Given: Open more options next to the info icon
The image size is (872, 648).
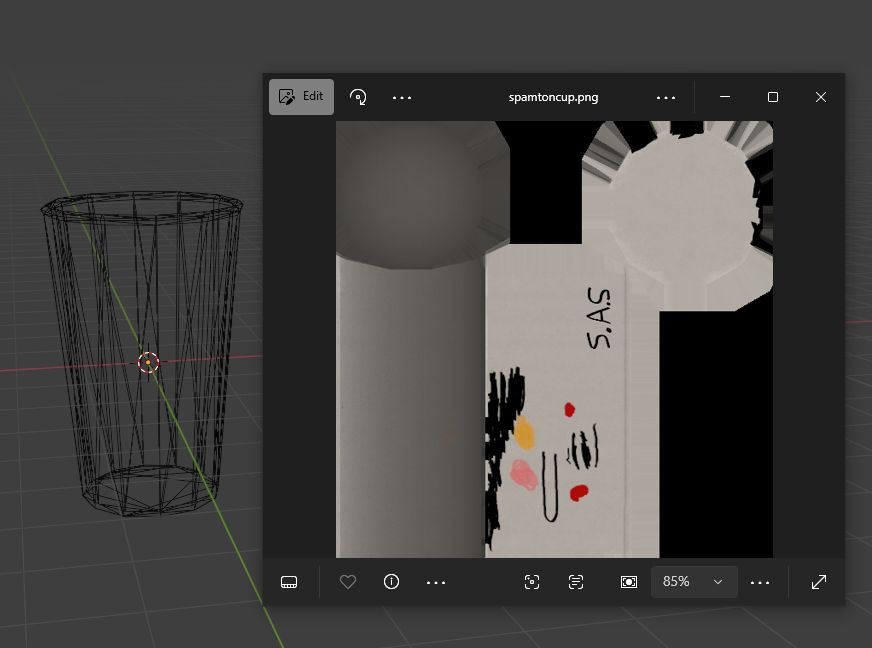Looking at the screenshot, I should tap(435, 582).
